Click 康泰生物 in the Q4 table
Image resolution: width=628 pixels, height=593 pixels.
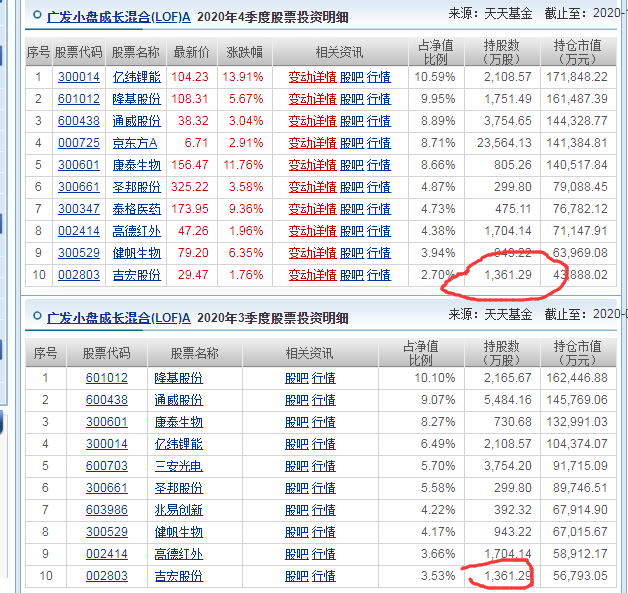click(137, 165)
